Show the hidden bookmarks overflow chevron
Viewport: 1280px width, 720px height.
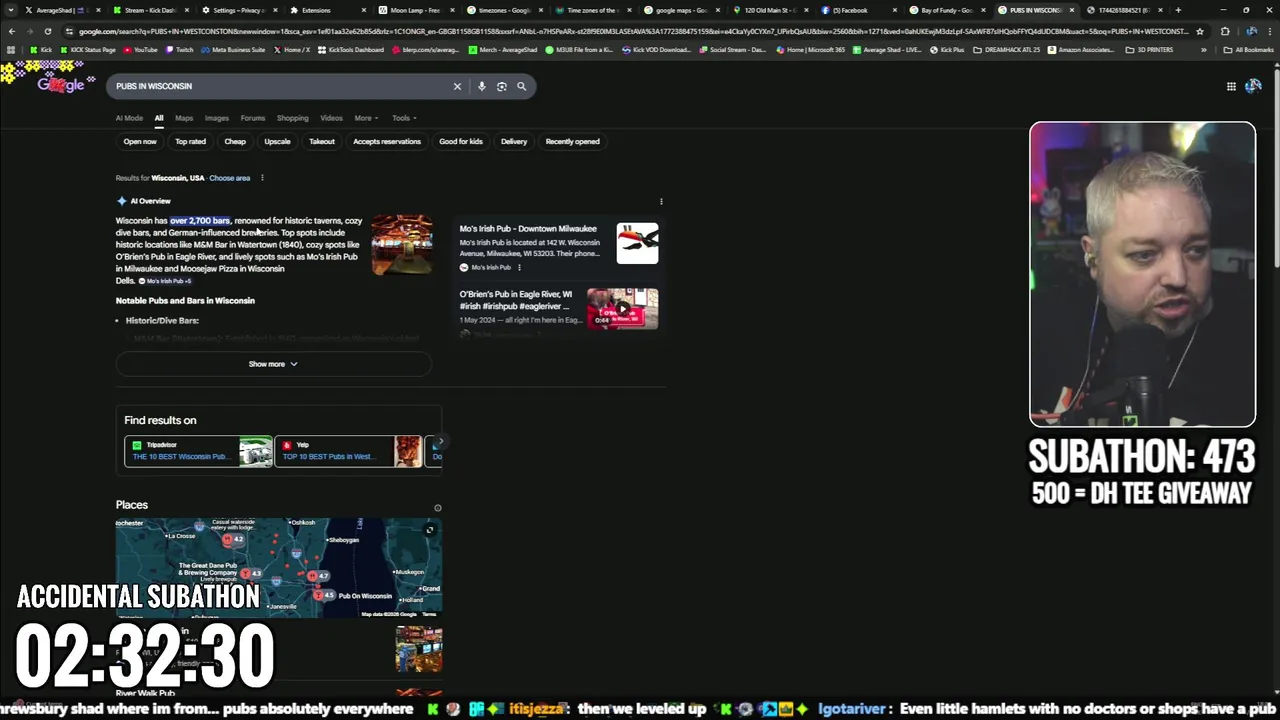(x=1204, y=49)
